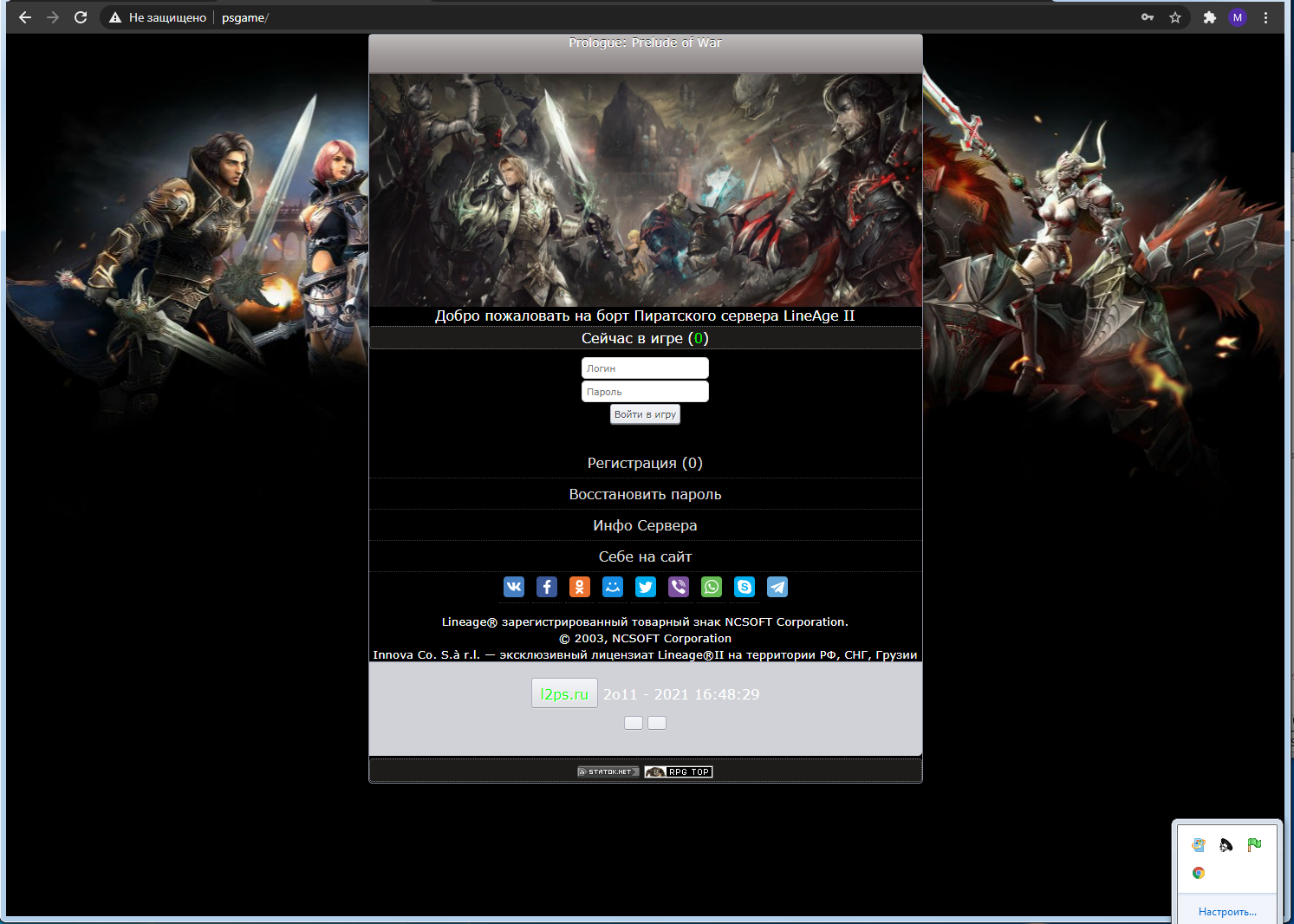
Task: Click the VK share icon
Action: point(514,587)
